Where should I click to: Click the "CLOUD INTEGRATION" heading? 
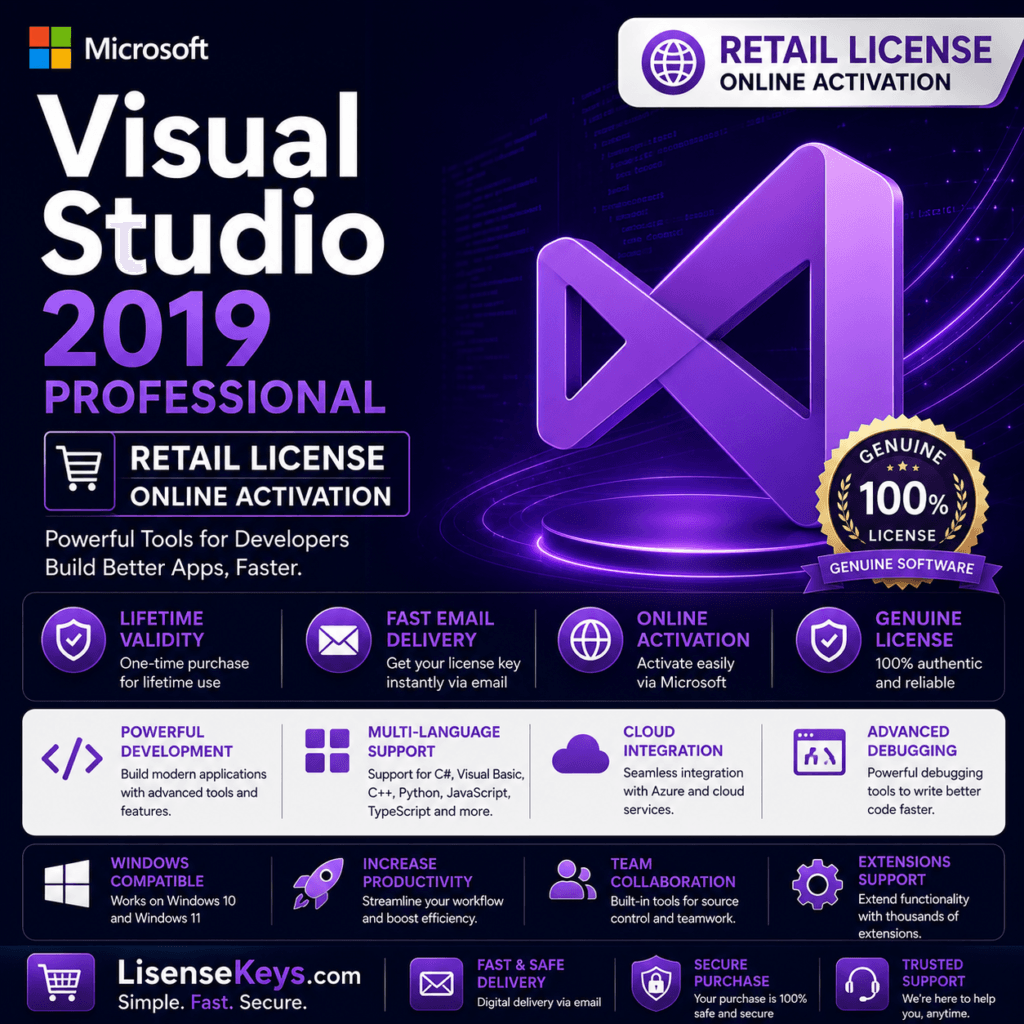(673, 741)
